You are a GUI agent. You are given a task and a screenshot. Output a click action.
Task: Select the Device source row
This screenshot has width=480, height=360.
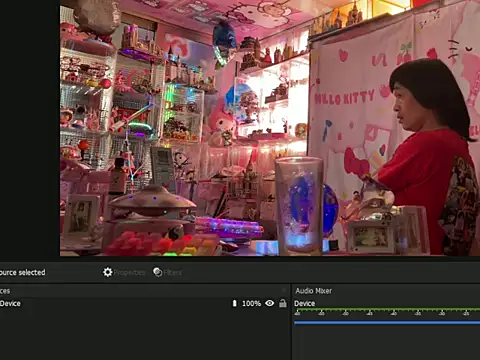tap(145, 303)
